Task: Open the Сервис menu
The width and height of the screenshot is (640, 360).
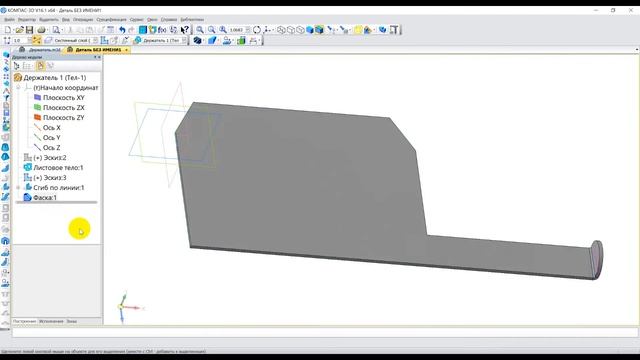Action: click(136, 20)
